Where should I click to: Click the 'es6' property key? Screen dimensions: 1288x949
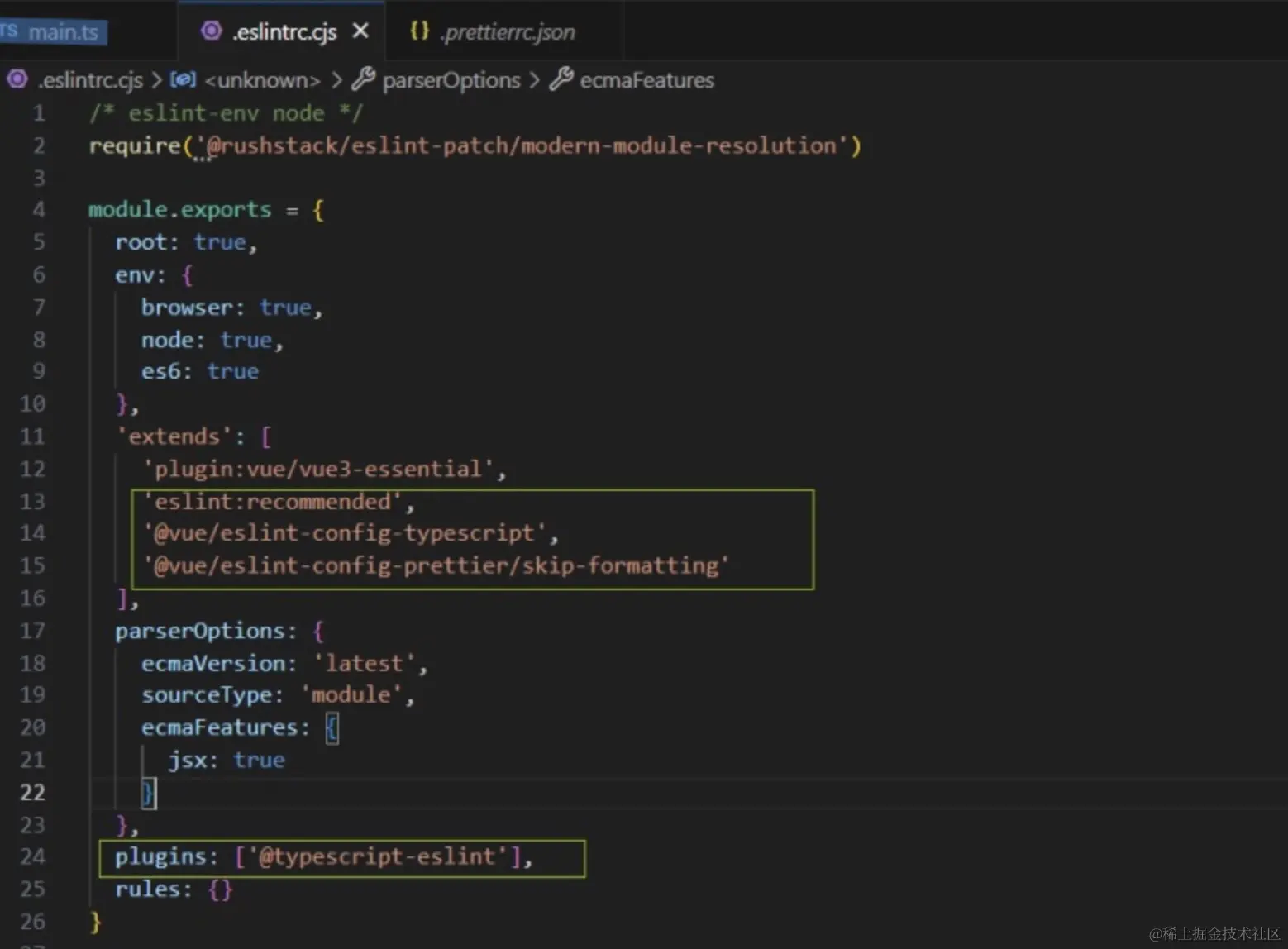(x=160, y=372)
